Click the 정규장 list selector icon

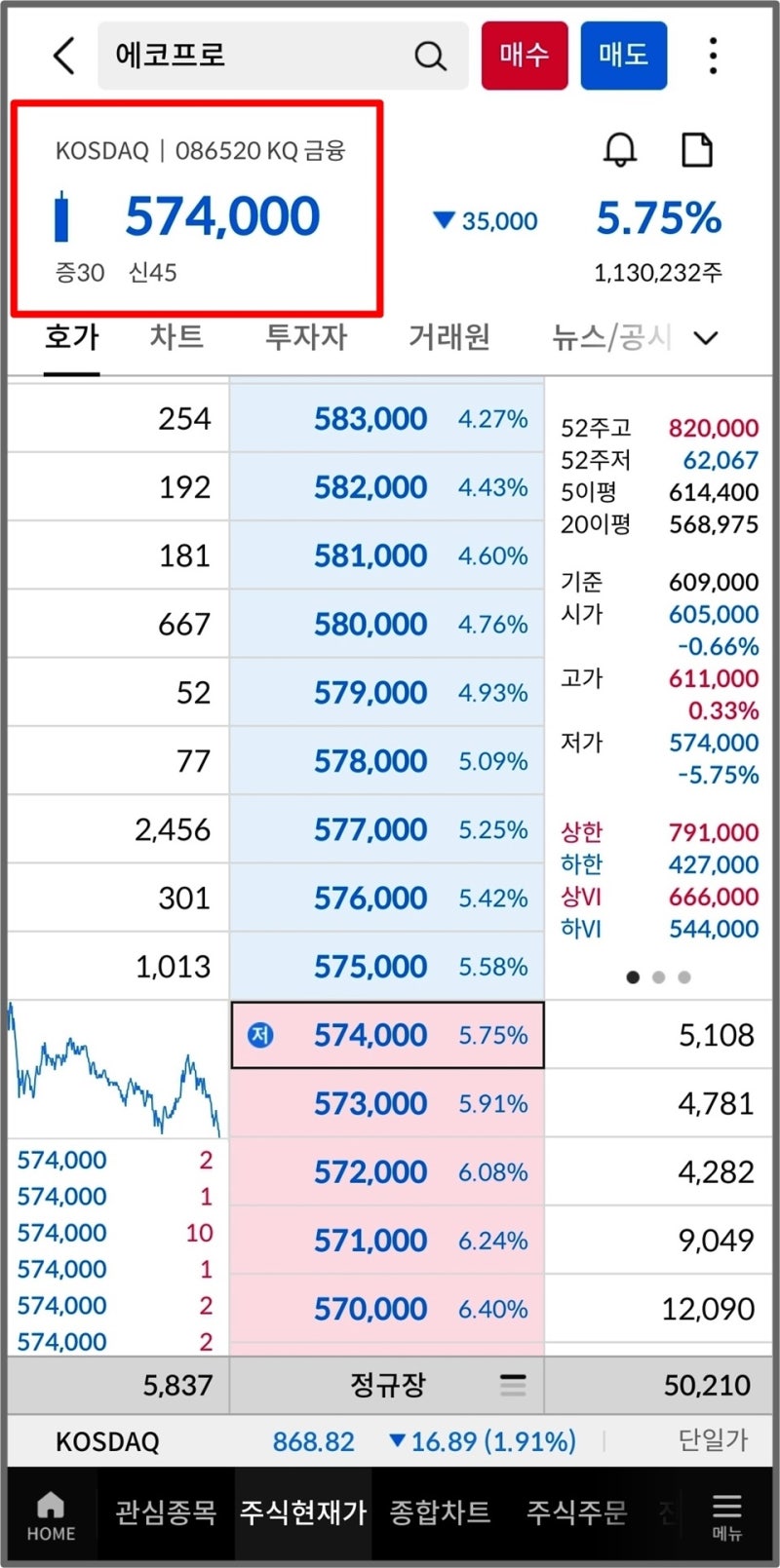(x=513, y=1385)
